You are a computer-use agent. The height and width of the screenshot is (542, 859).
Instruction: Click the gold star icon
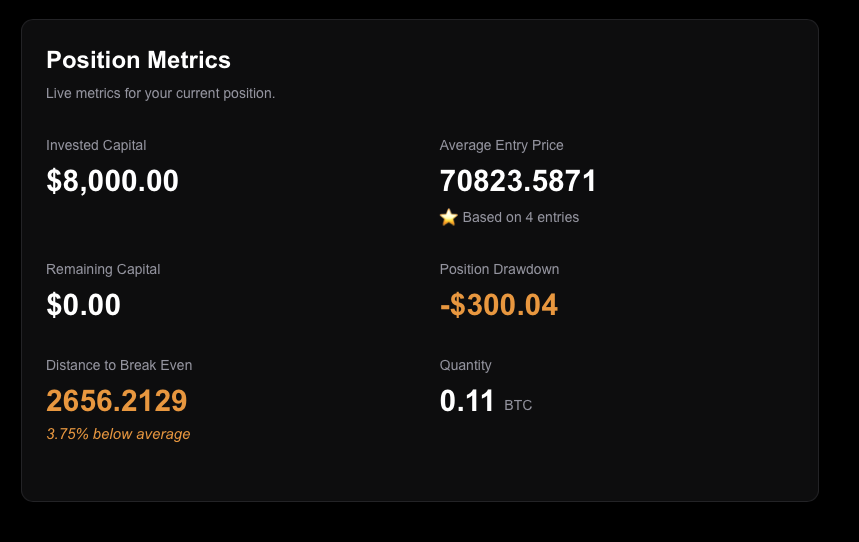click(449, 217)
